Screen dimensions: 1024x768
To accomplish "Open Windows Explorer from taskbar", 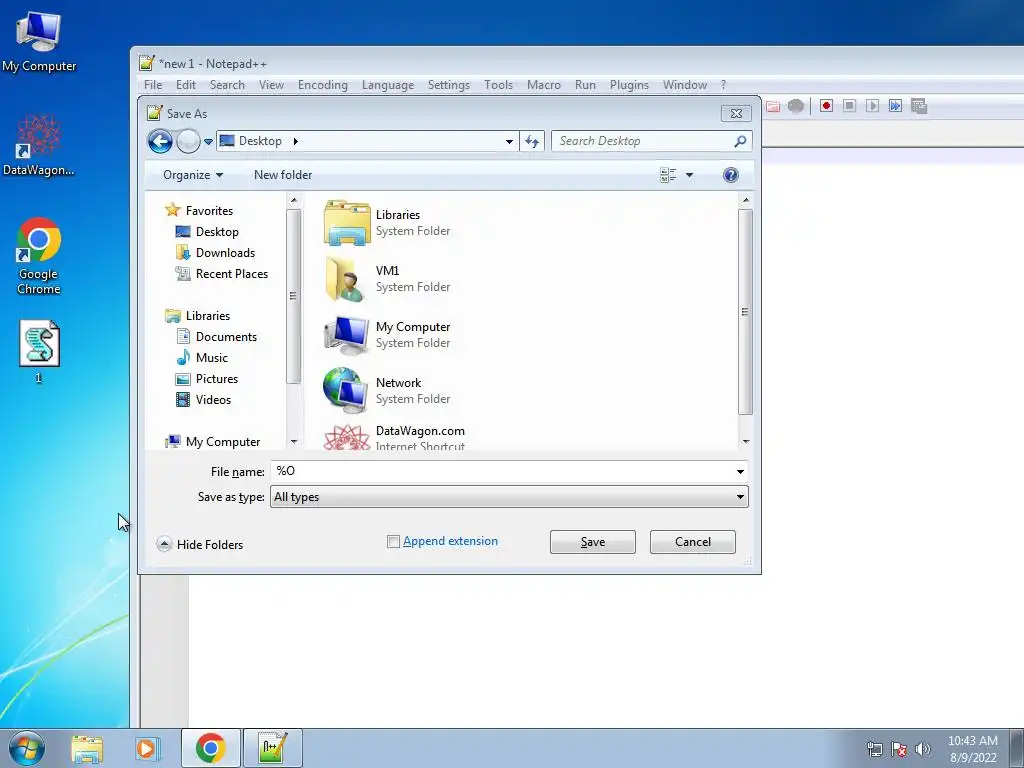I will click(x=87, y=748).
